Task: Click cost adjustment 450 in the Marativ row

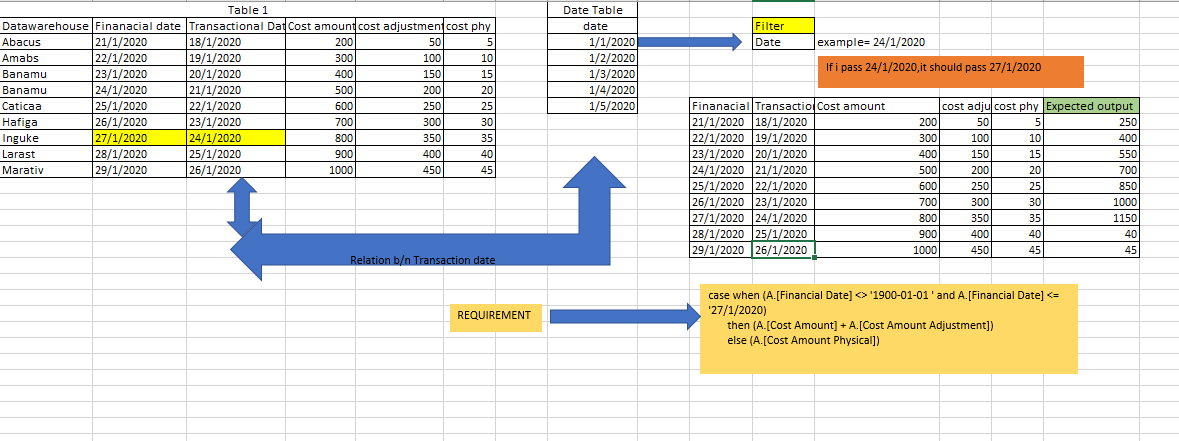Action: pyautogui.click(x=400, y=170)
